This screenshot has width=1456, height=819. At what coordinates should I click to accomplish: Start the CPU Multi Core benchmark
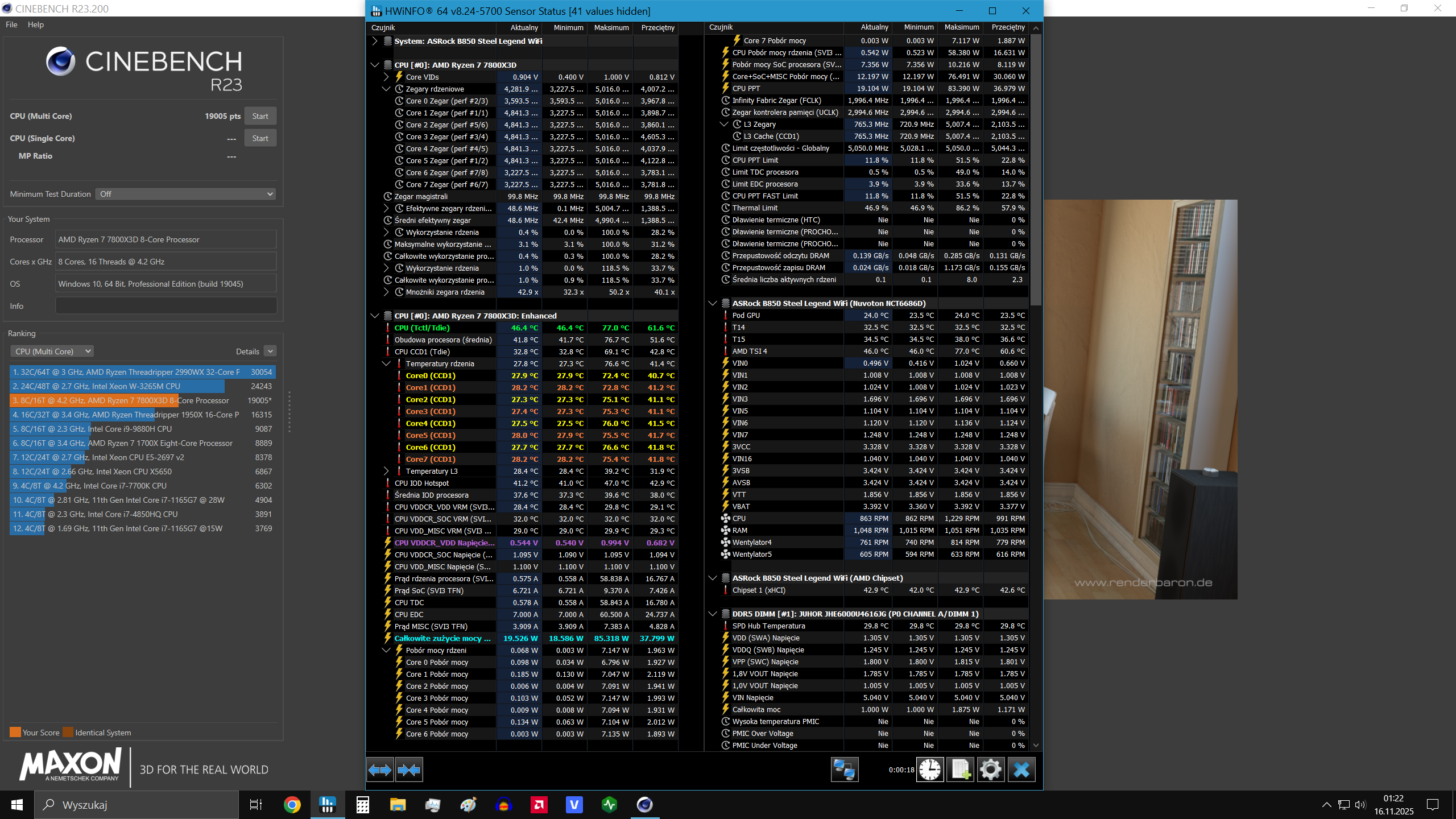[x=260, y=116]
